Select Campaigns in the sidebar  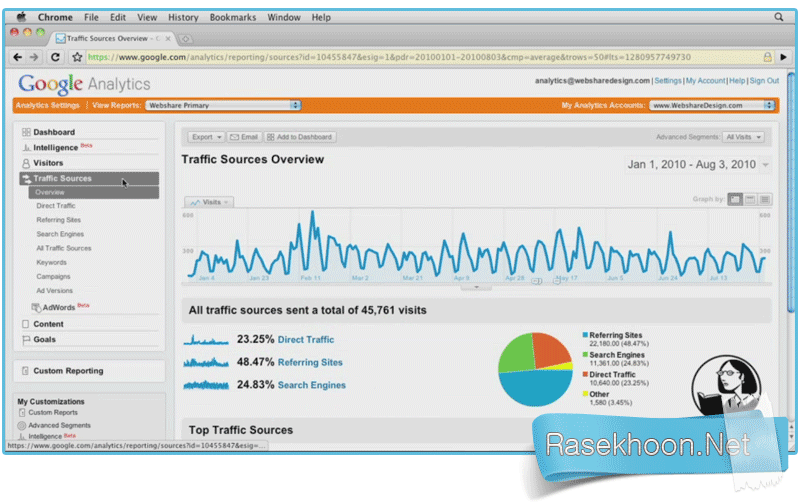53,276
